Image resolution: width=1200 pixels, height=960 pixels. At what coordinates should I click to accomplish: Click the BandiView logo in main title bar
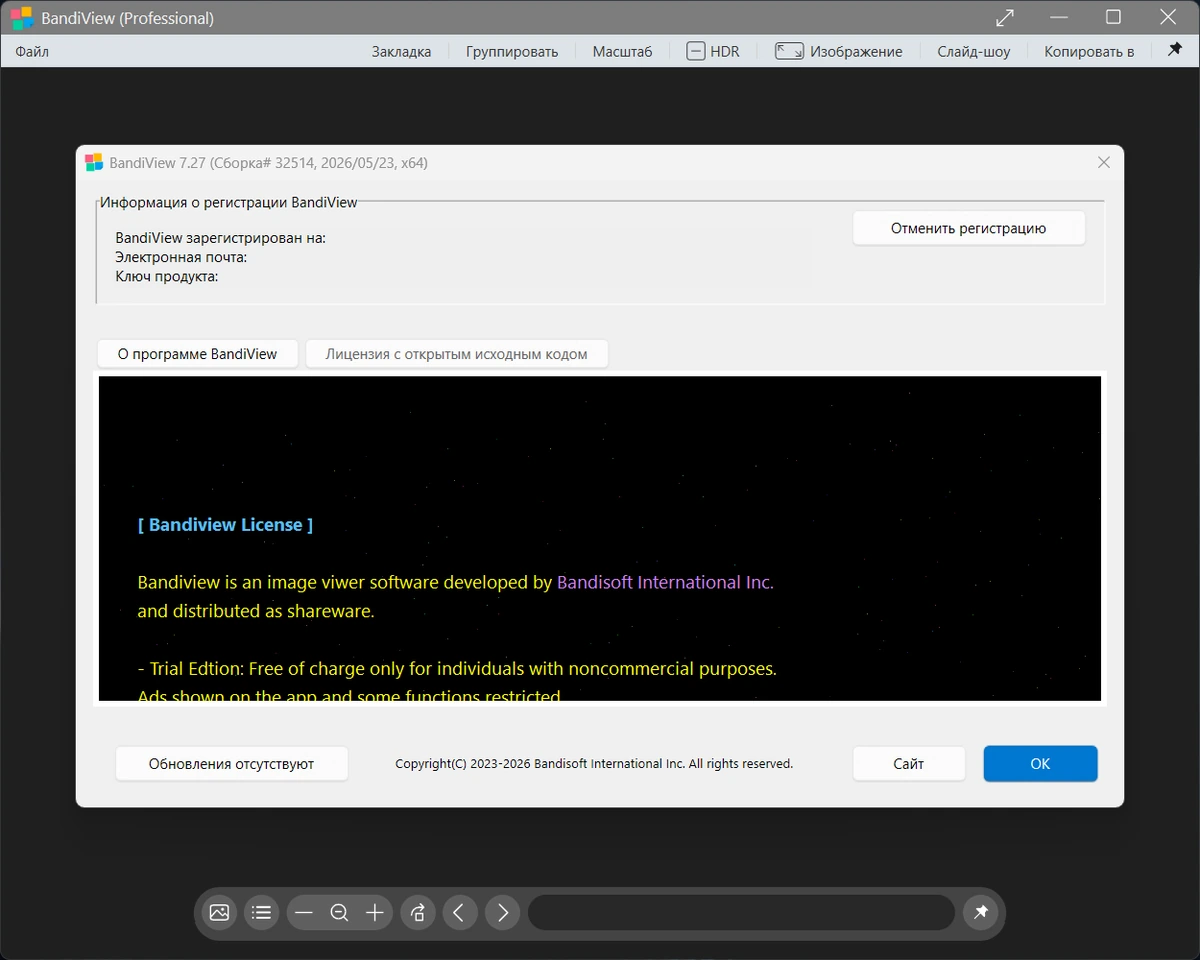pos(22,18)
